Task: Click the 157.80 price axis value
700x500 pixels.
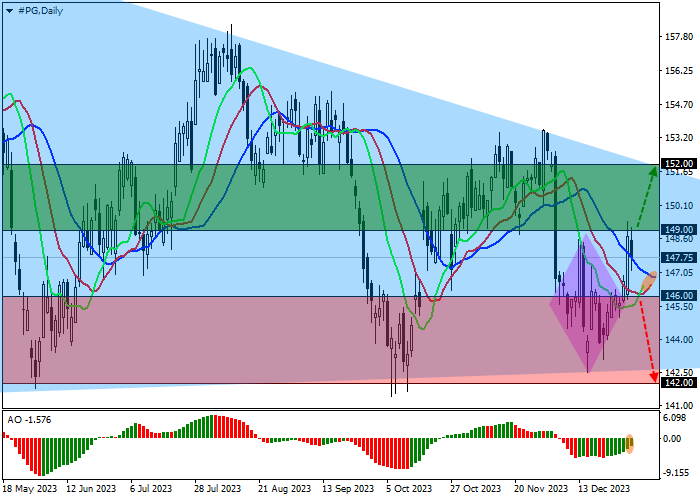Action: pyautogui.click(x=679, y=37)
